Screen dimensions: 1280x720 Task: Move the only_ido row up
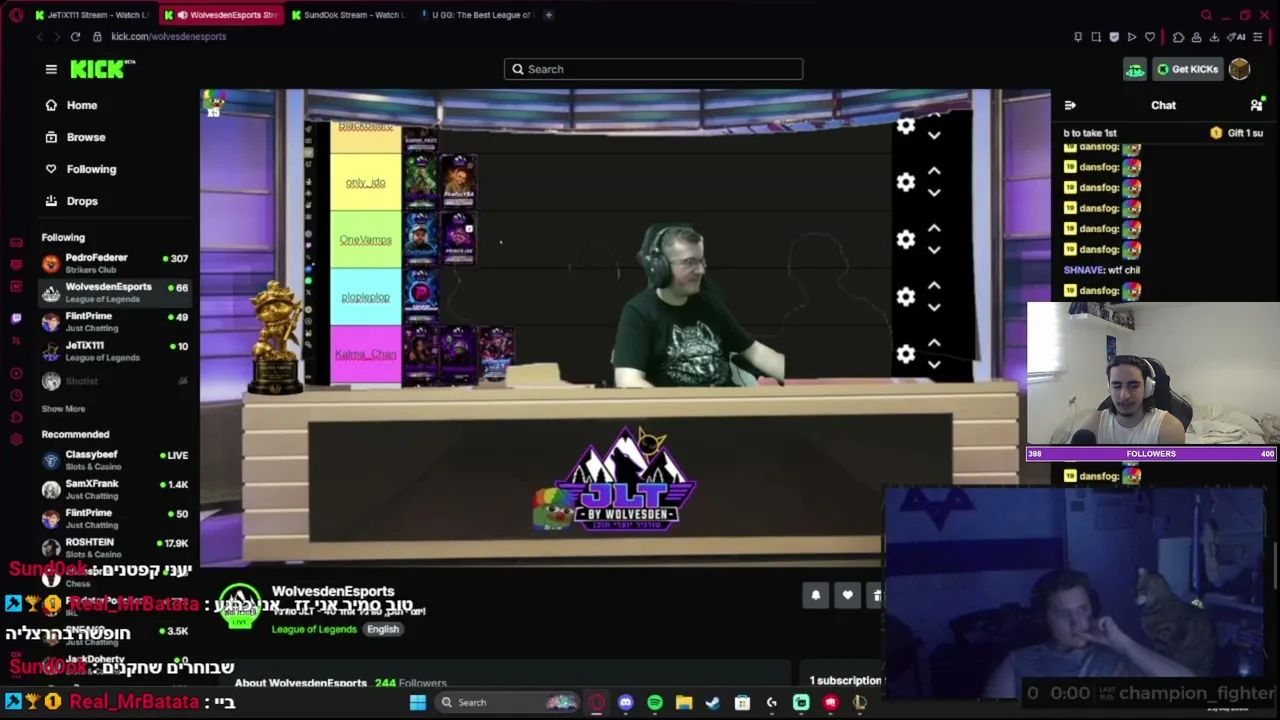click(934, 172)
